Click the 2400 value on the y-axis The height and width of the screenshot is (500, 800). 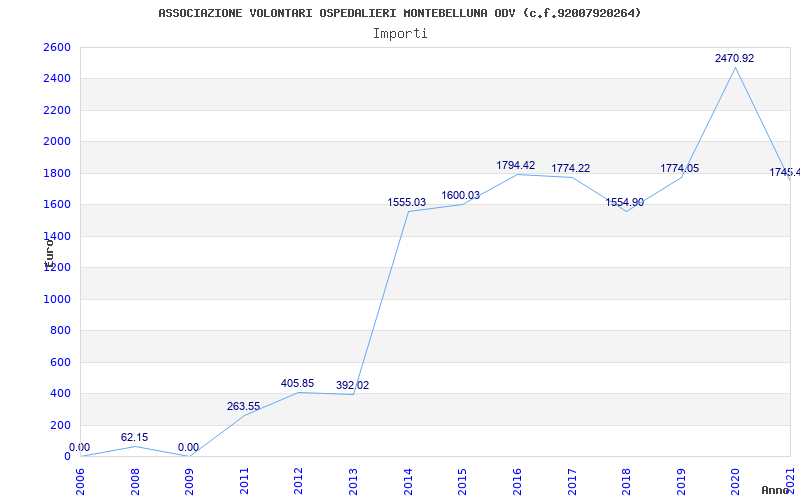57,79
